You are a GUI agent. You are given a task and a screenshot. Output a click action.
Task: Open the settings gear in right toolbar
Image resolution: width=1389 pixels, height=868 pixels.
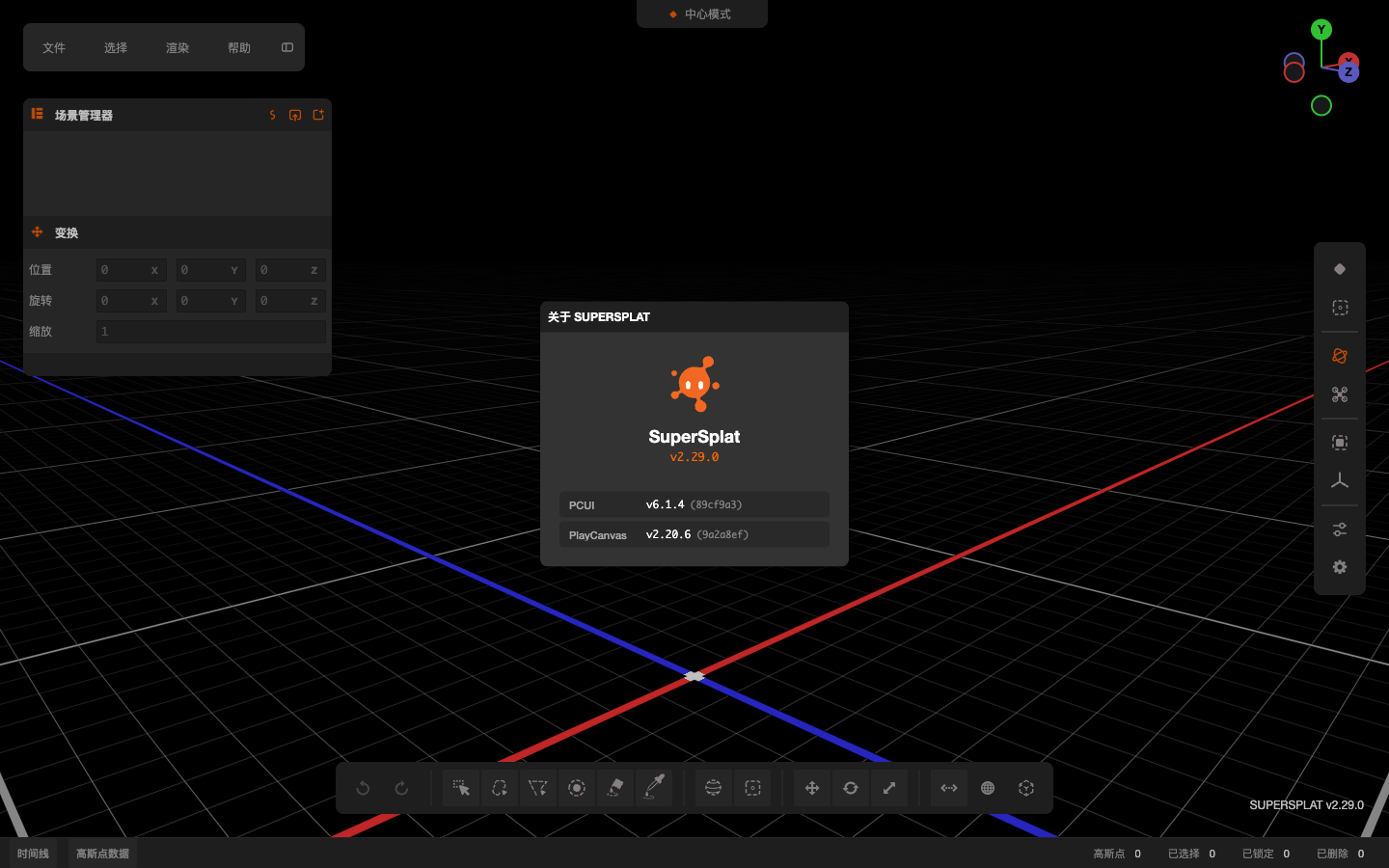(1340, 567)
